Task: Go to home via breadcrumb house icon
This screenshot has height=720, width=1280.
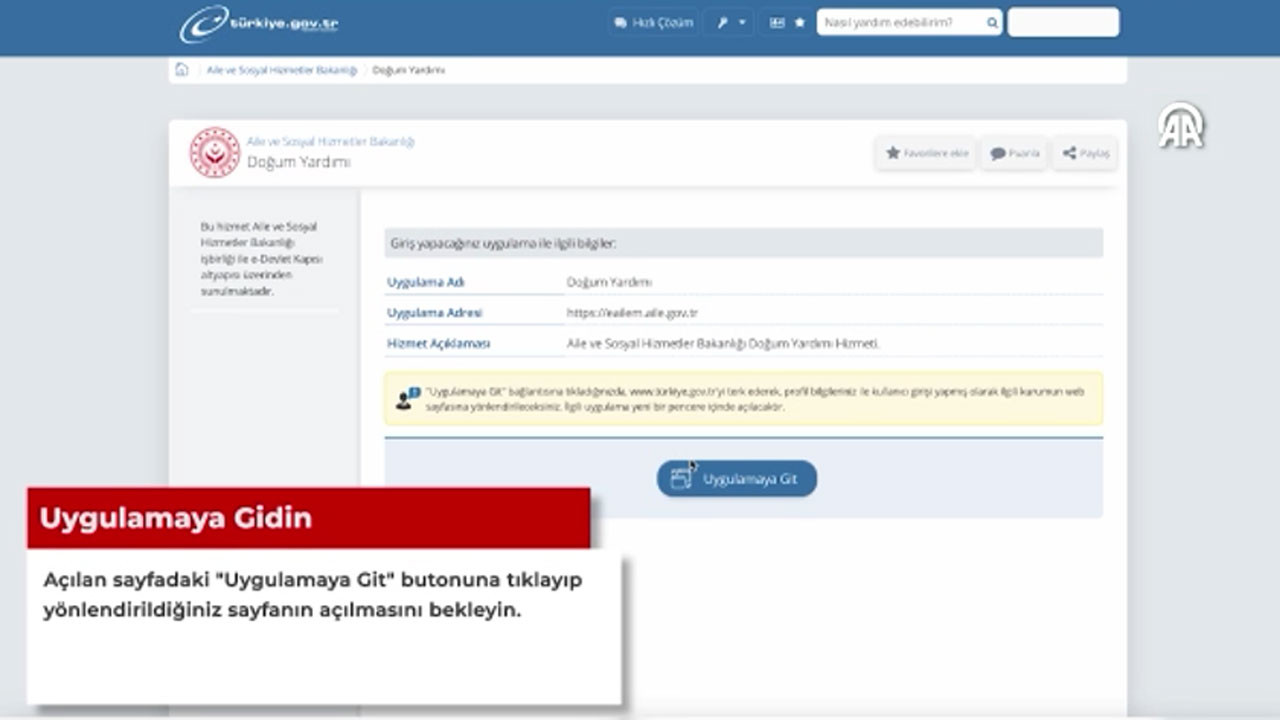Action: point(182,70)
